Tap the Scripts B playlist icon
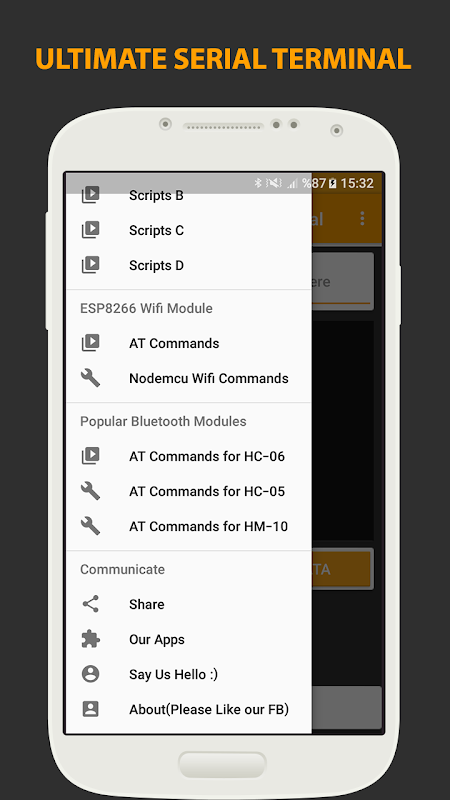The height and width of the screenshot is (800, 450). [90, 195]
